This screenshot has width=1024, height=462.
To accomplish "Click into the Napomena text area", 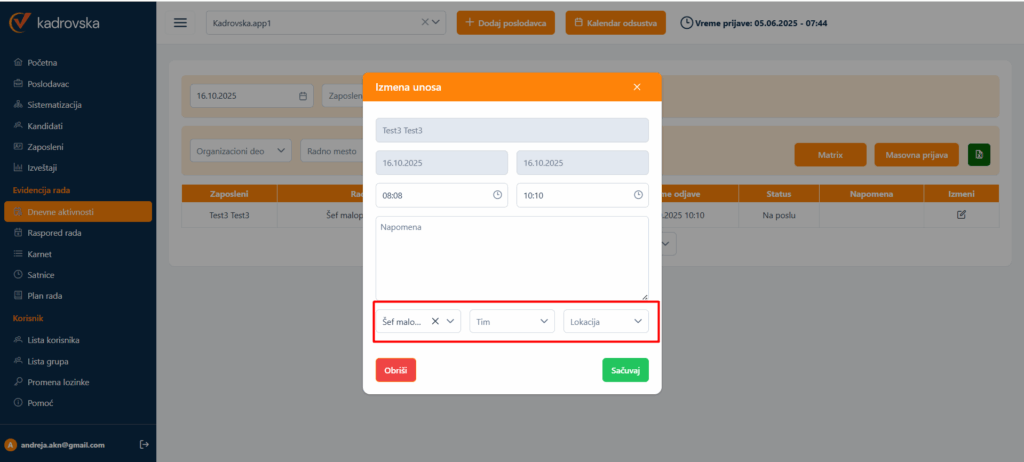I will point(512,258).
